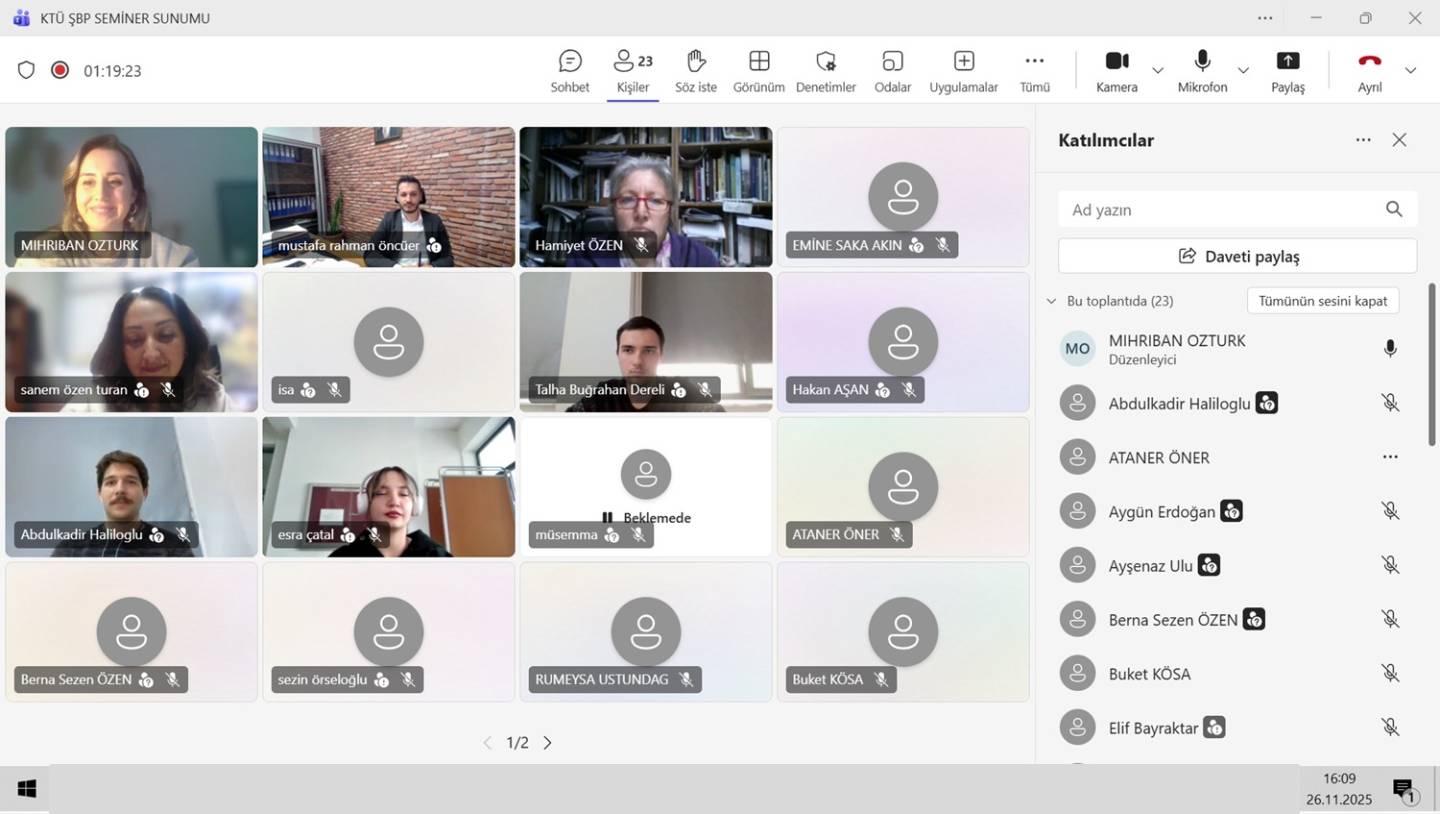Open Görünüm layout options

pos(759,70)
